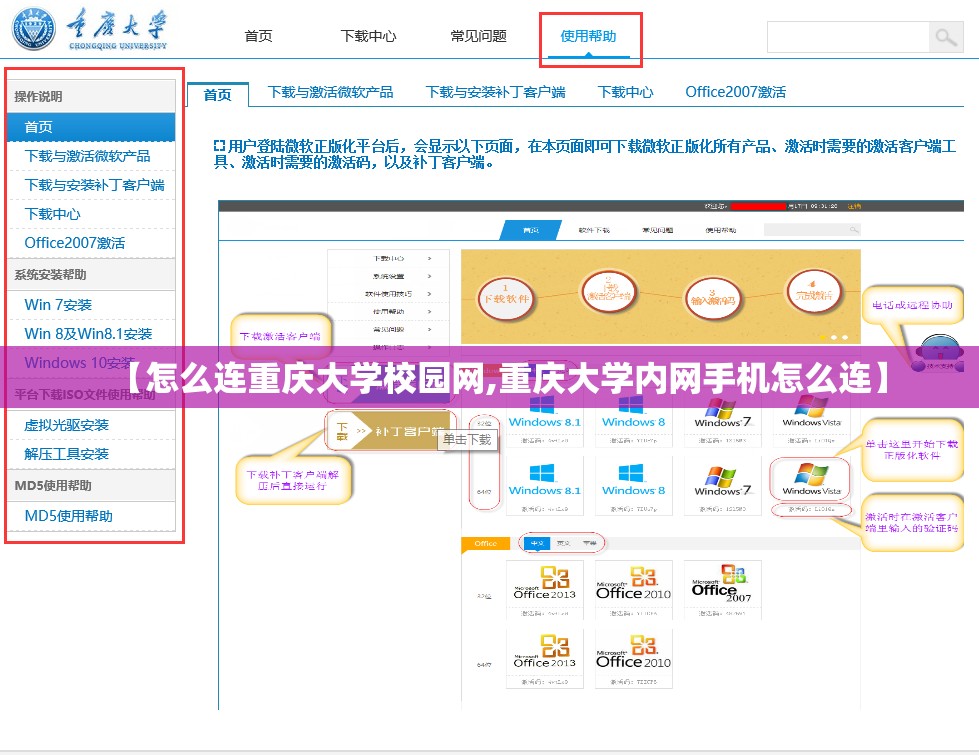Select the 首页 tab above the article
Screen dimensions: 979x755
[217, 95]
